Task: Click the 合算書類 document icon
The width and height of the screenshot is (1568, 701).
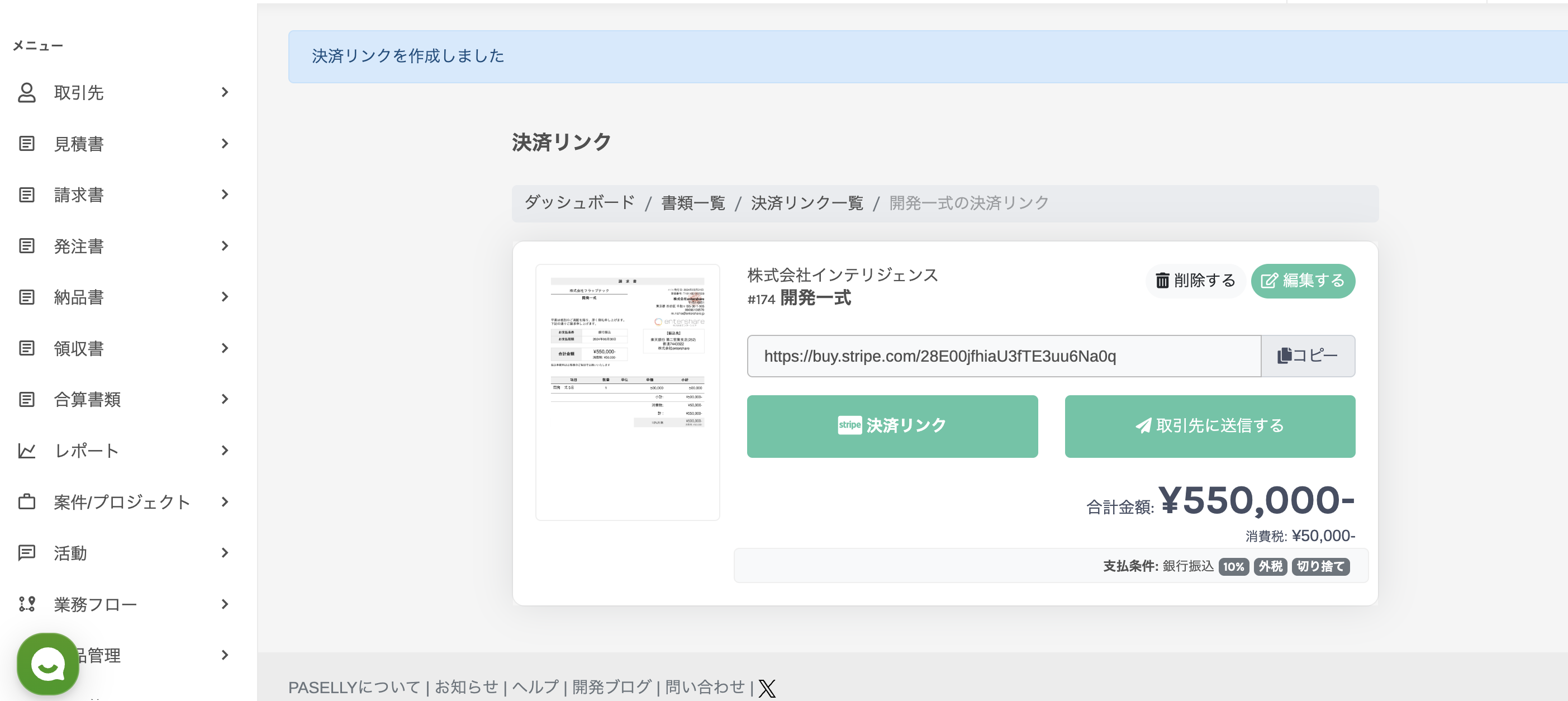Action: click(x=26, y=400)
